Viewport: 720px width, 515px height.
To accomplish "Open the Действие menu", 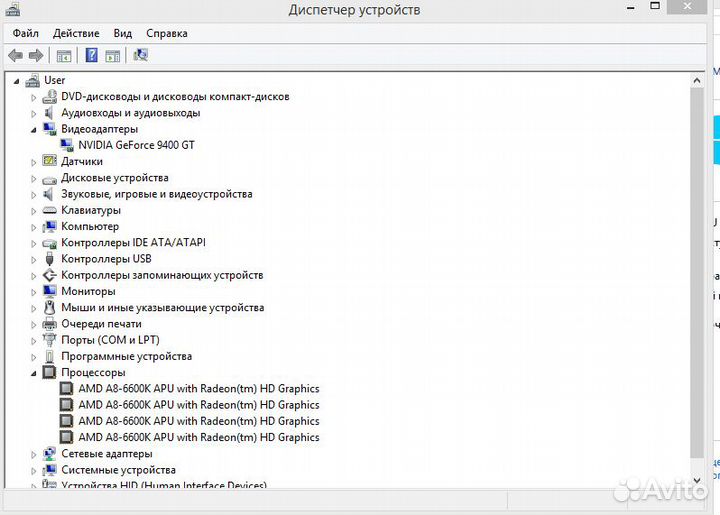I will point(76,33).
